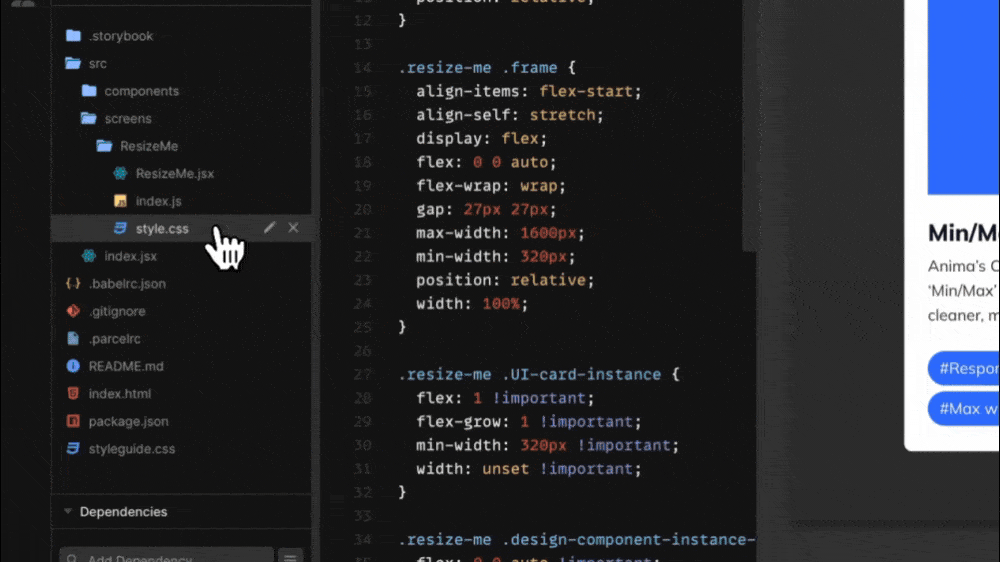The height and width of the screenshot is (562, 1000).
Task: Click the CSS icon beside styleguide.css
Action: click(x=73, y=449)
